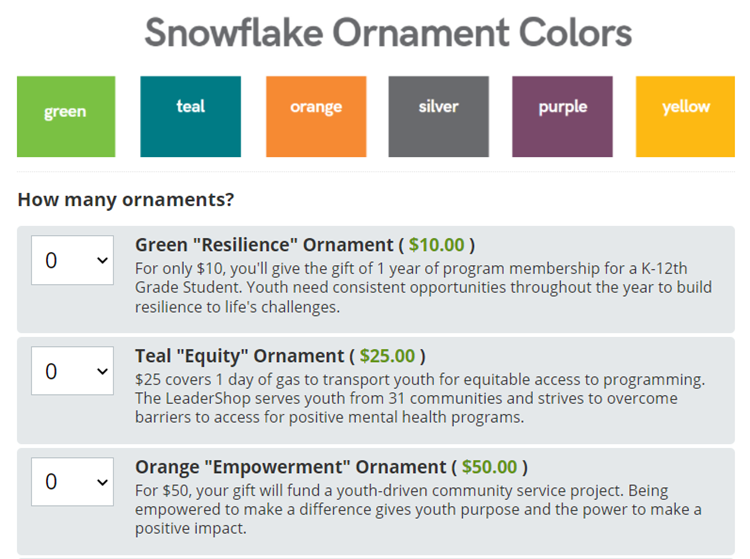Click the $10.00 price label
This screenshot has width=750, height=559.
pyautogui.click(x=436, y=245)
